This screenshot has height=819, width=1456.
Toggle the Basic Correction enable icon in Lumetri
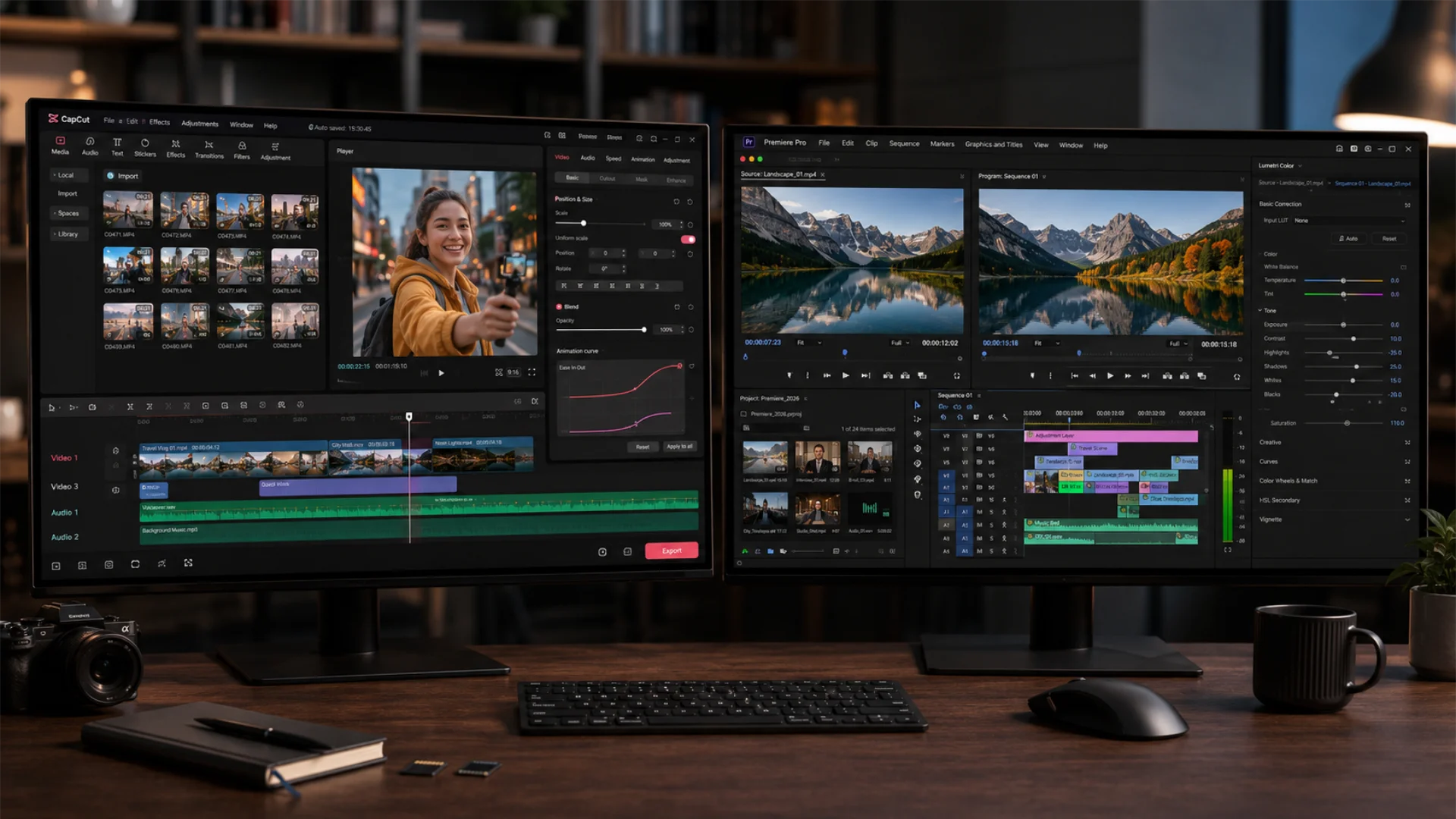(x=1407, y=205)
